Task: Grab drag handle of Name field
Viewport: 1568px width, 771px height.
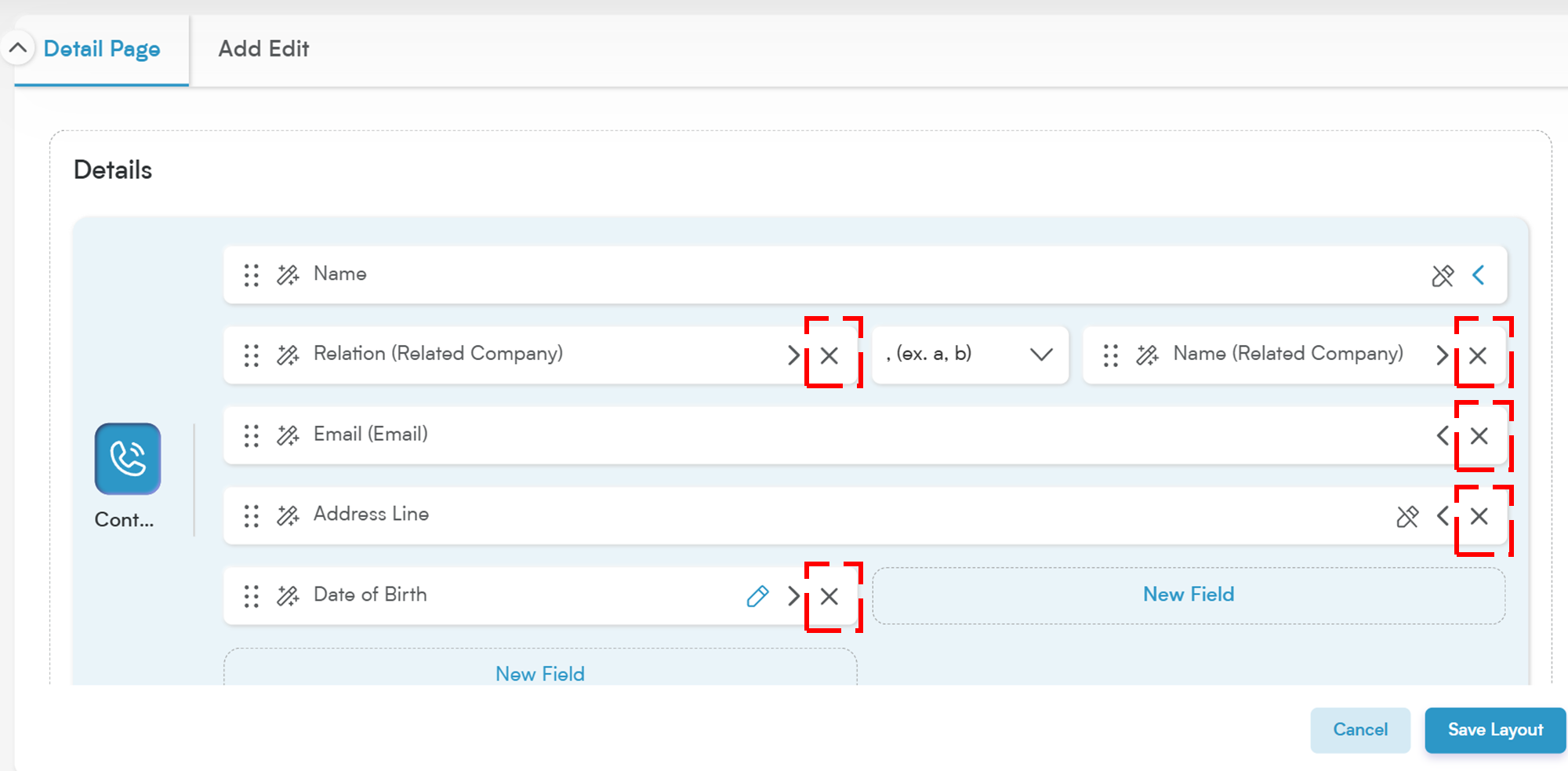Action: (251, 275)
